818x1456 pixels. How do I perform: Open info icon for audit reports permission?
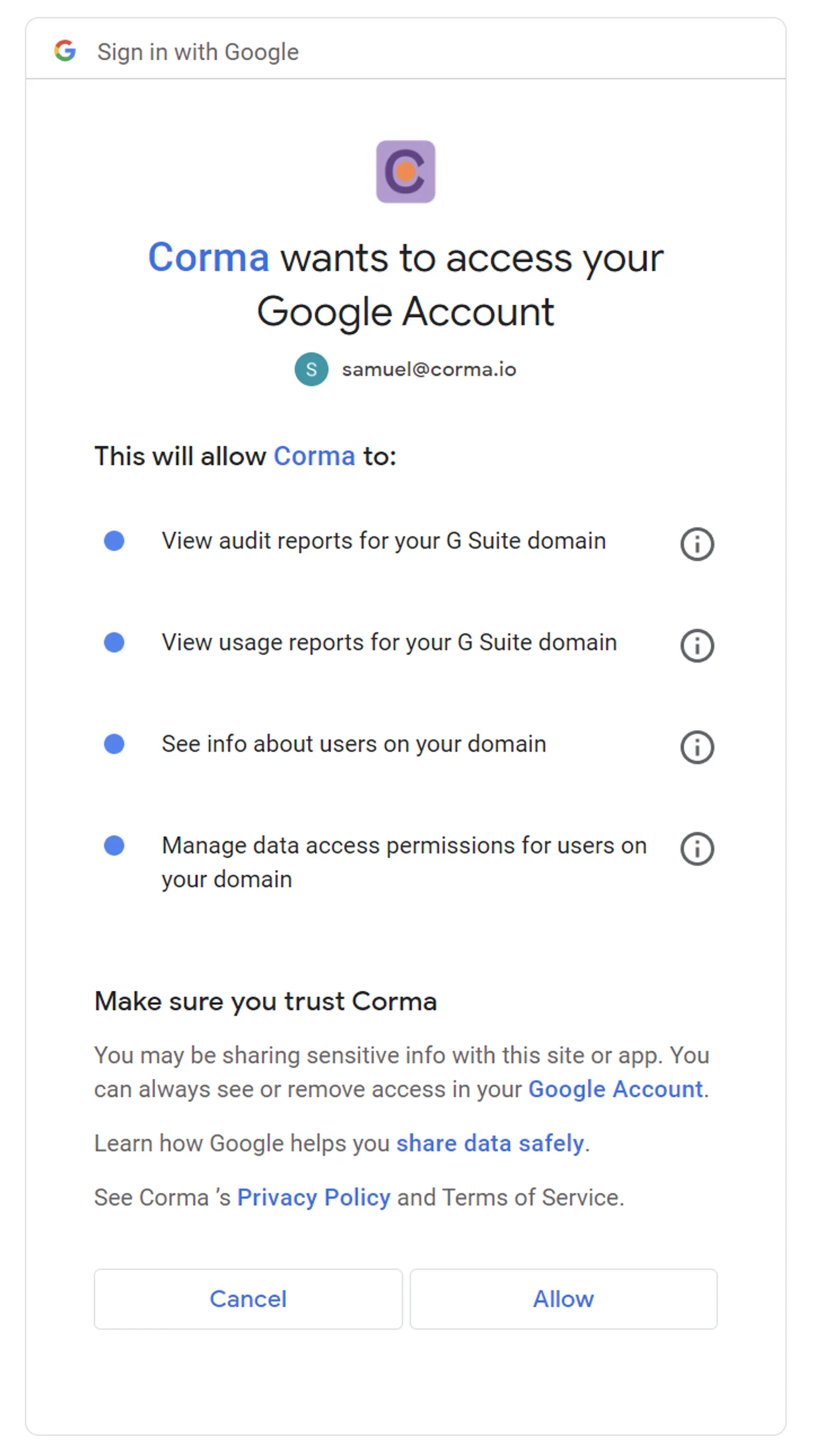coord(696,544)
